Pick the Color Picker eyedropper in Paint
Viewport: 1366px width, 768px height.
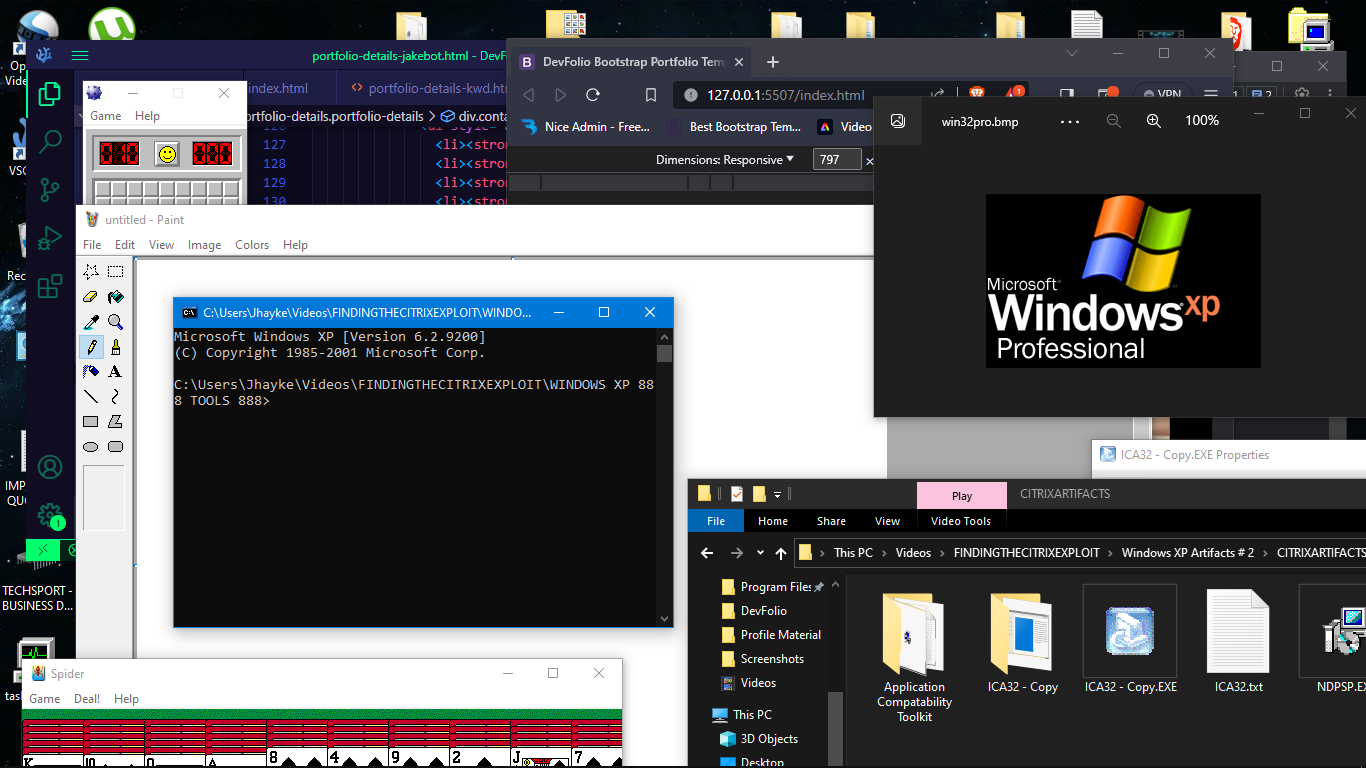point(91,322)
